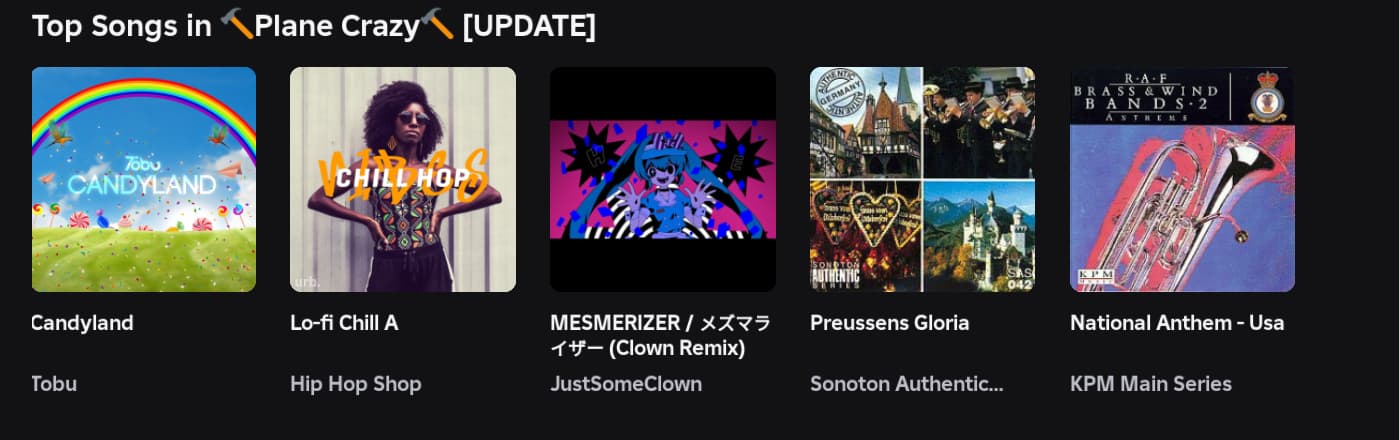
Task: Click the hammer emoji after Plane Crazy
Action: tap(437, 25)
